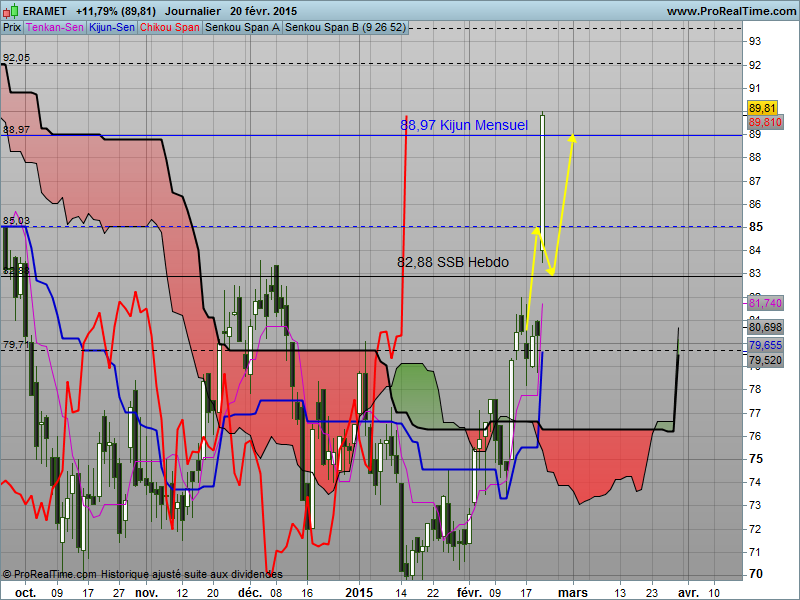The image size is (800, 600).
Task: Click the oct. month label on time axis
Action: point(26,593)
